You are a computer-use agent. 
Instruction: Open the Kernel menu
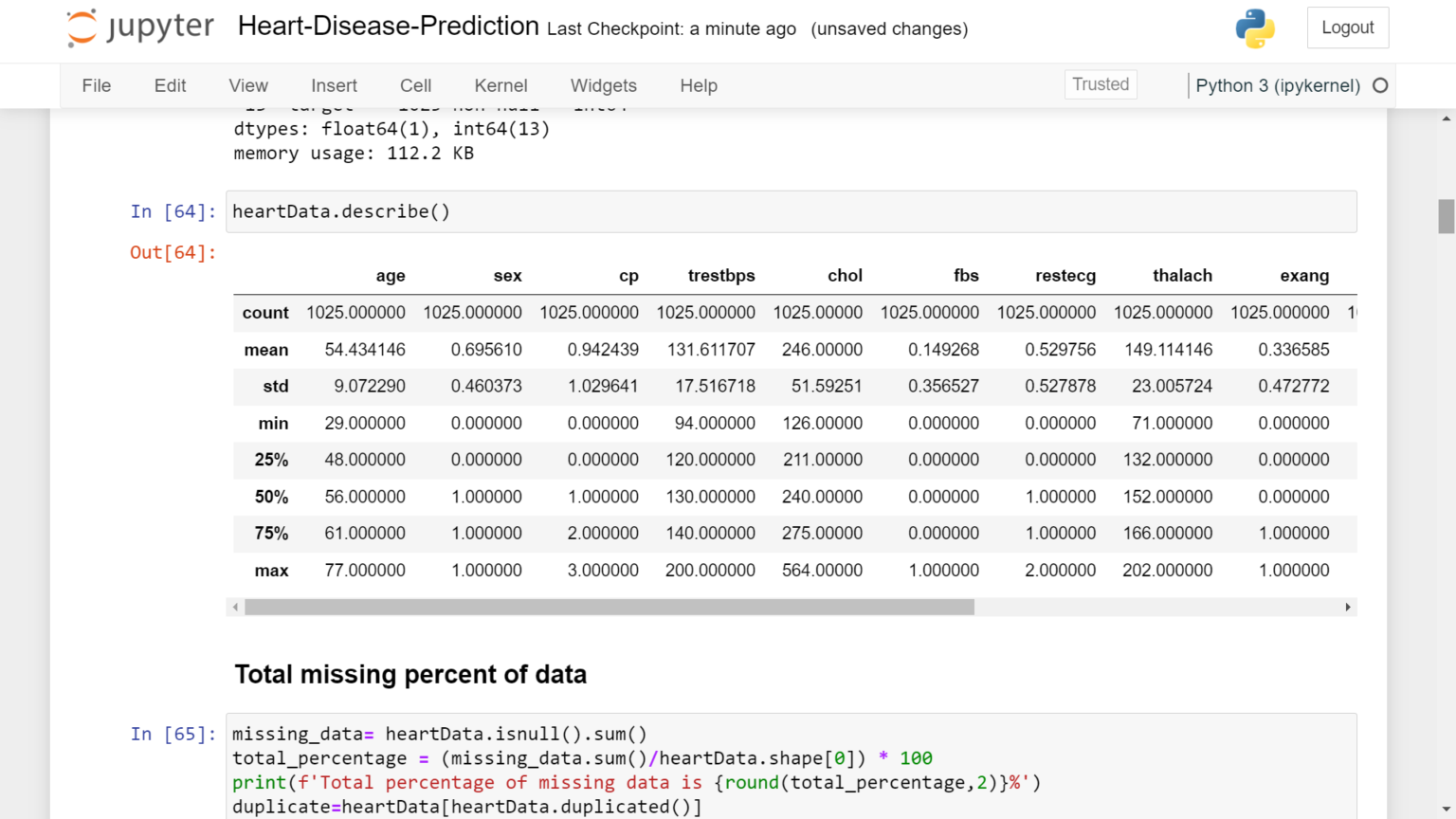click(x=500, y=85)
